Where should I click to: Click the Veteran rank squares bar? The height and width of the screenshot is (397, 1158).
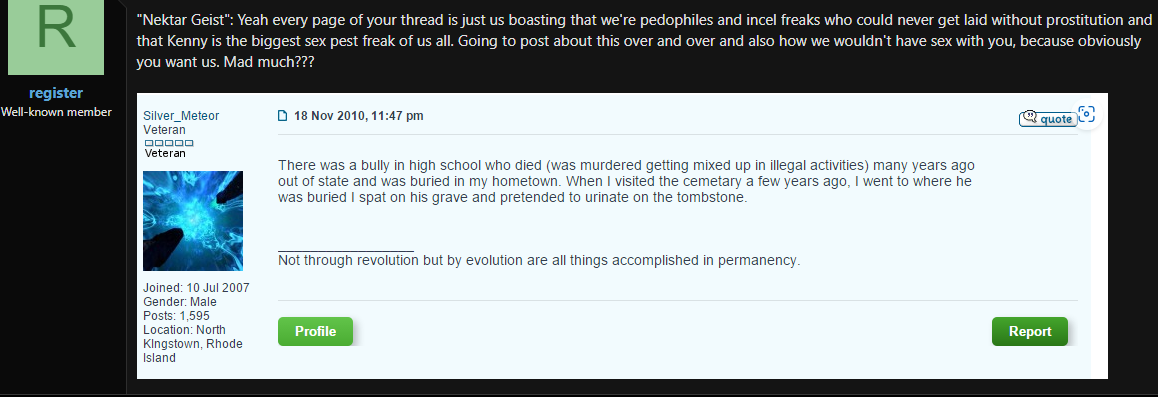click(x=169, y=142)
